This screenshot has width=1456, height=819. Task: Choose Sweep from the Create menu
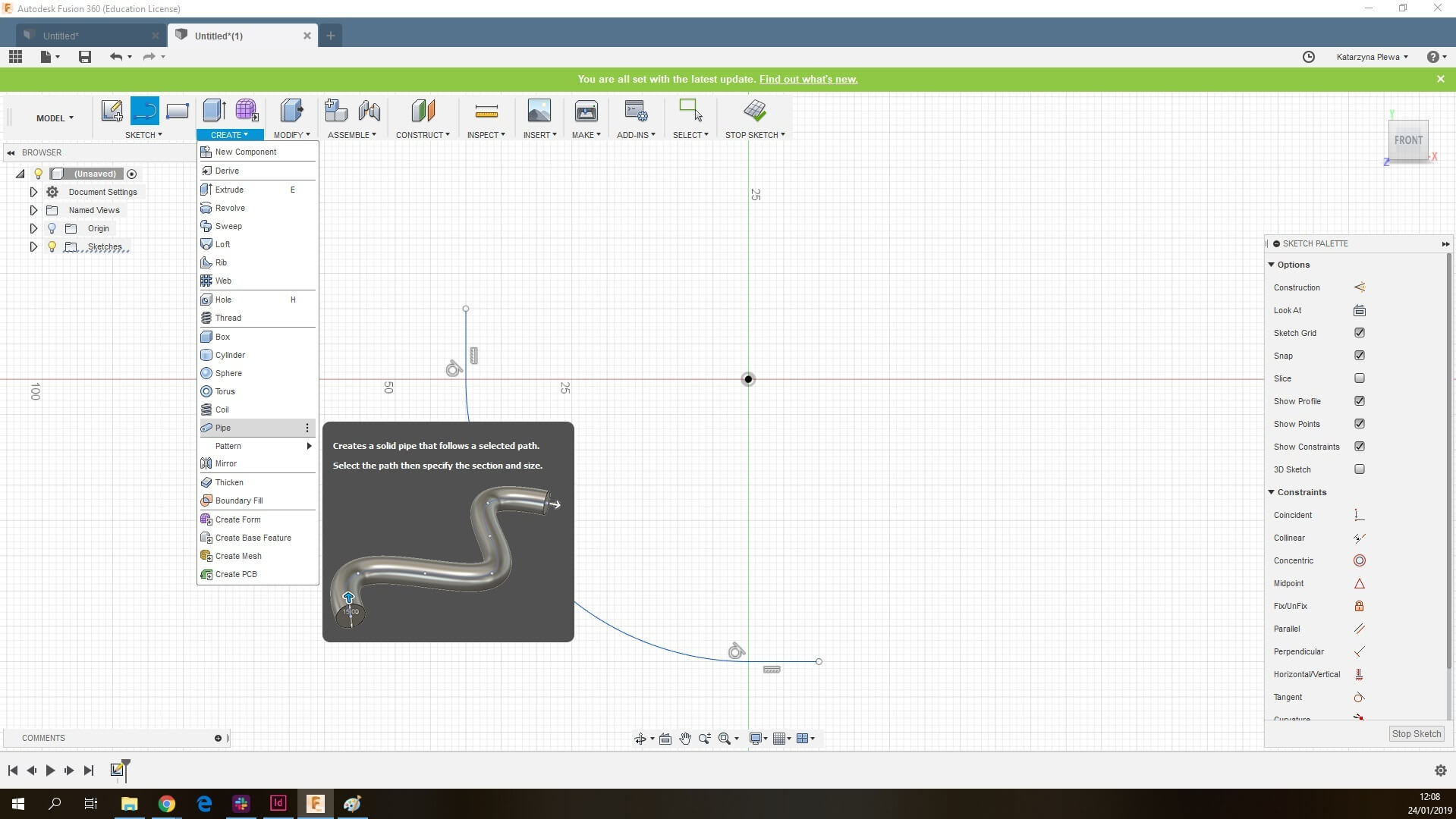click(257, 226)
